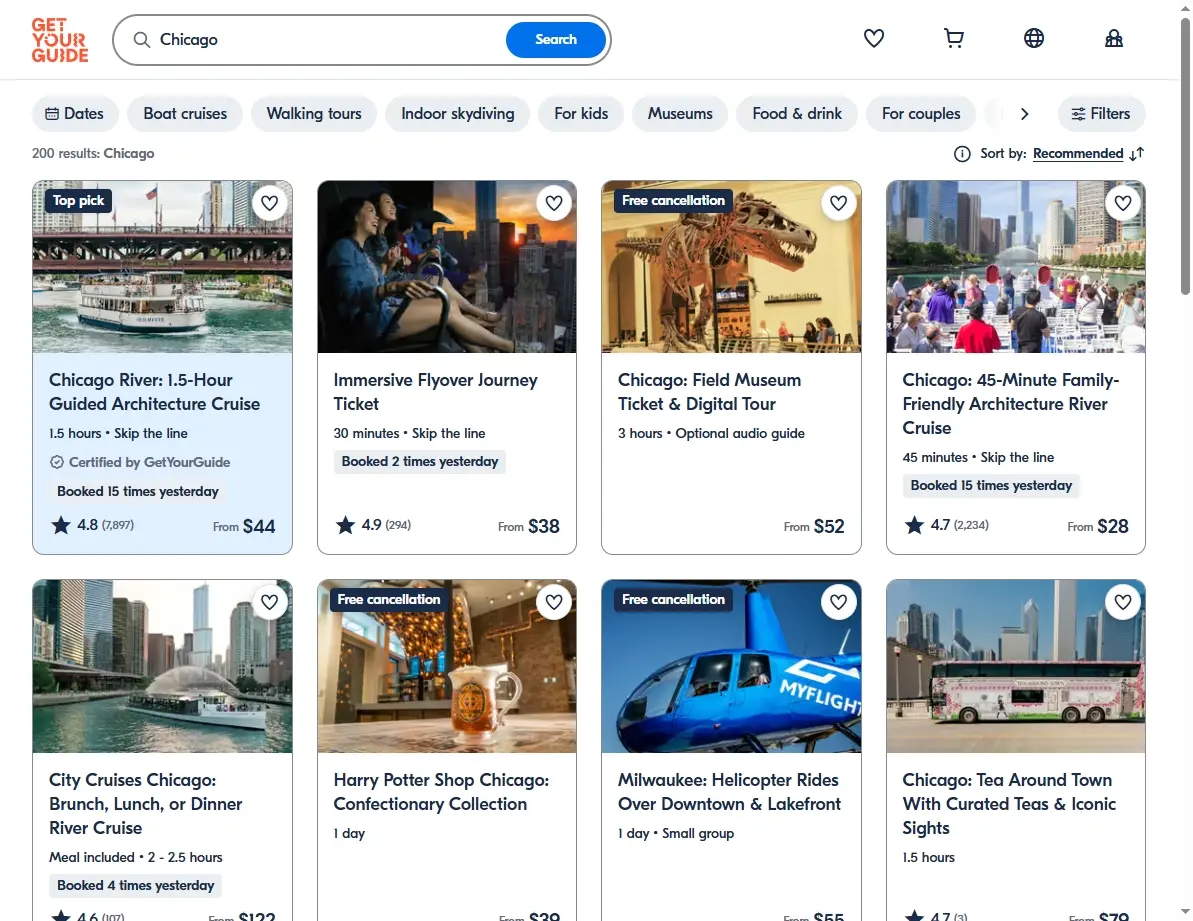
Task: Open Immersive Flyover Journey Ticket title
Action: [x=435, y=392]
